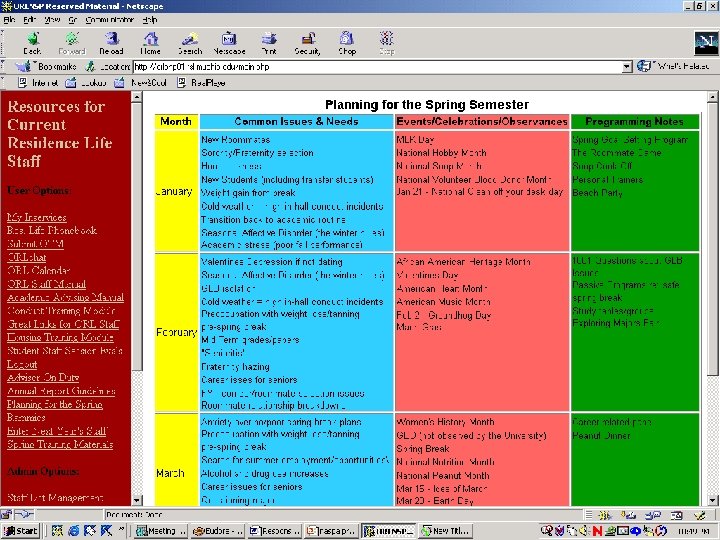Go to the Home page
720x540 pixels.
(x=150, y=44)
